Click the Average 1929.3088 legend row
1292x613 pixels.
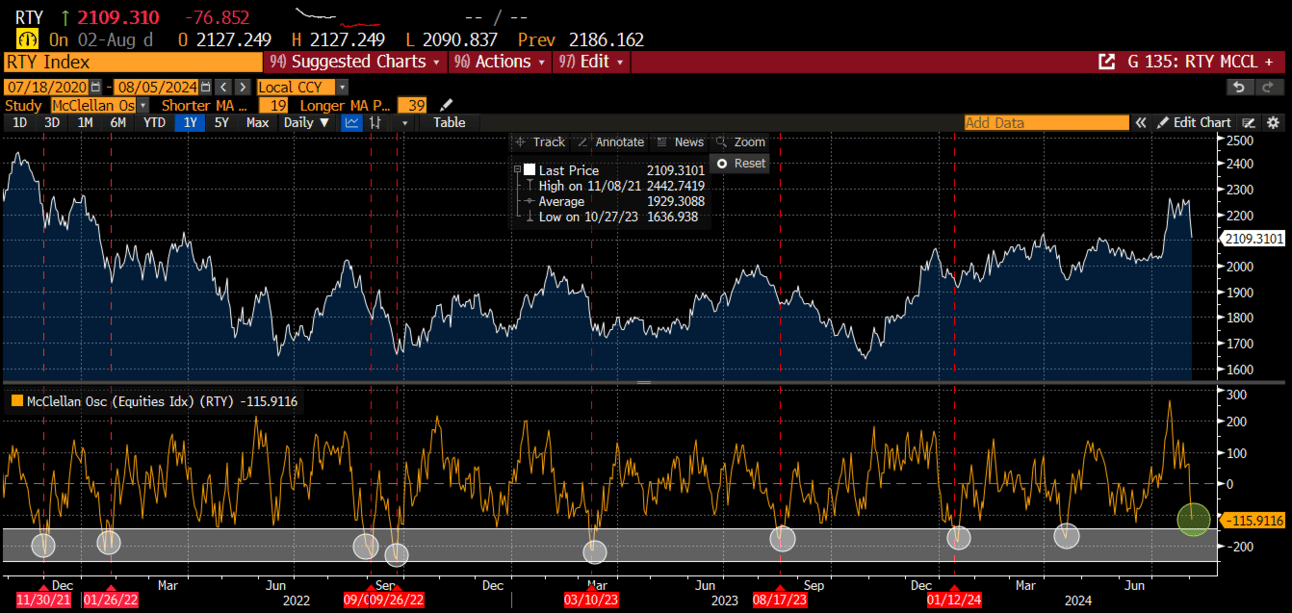tap(610, 201)
